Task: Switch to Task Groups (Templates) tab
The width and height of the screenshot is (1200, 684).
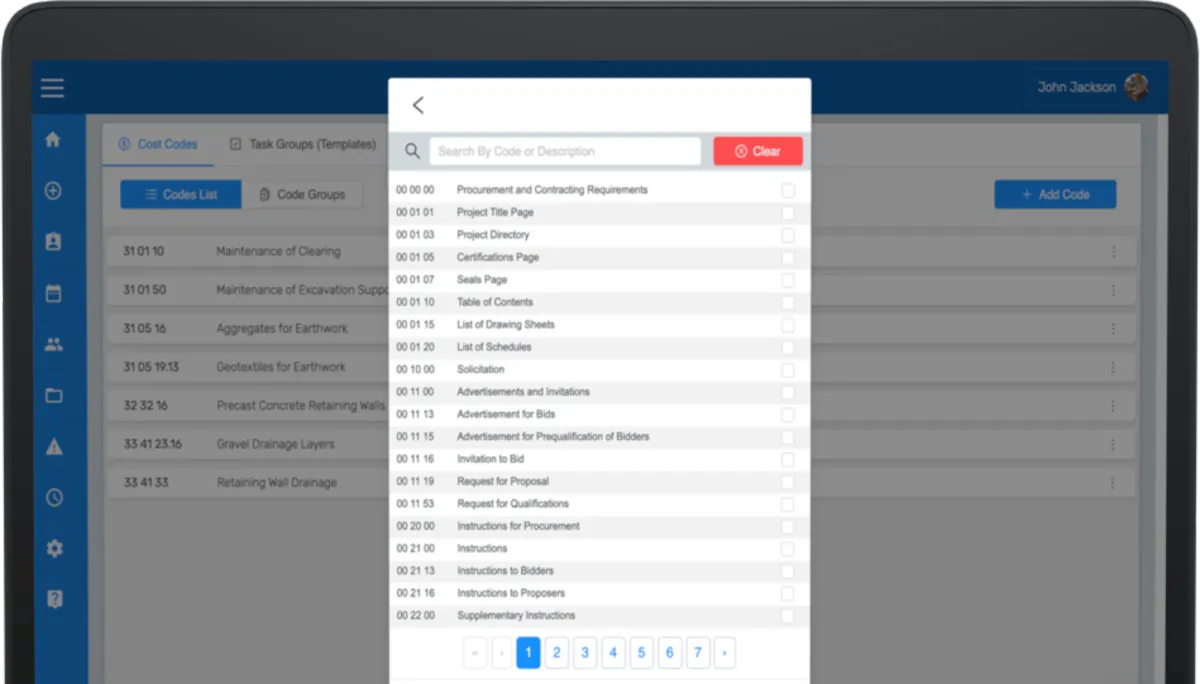Action: [x=303, y=144]
